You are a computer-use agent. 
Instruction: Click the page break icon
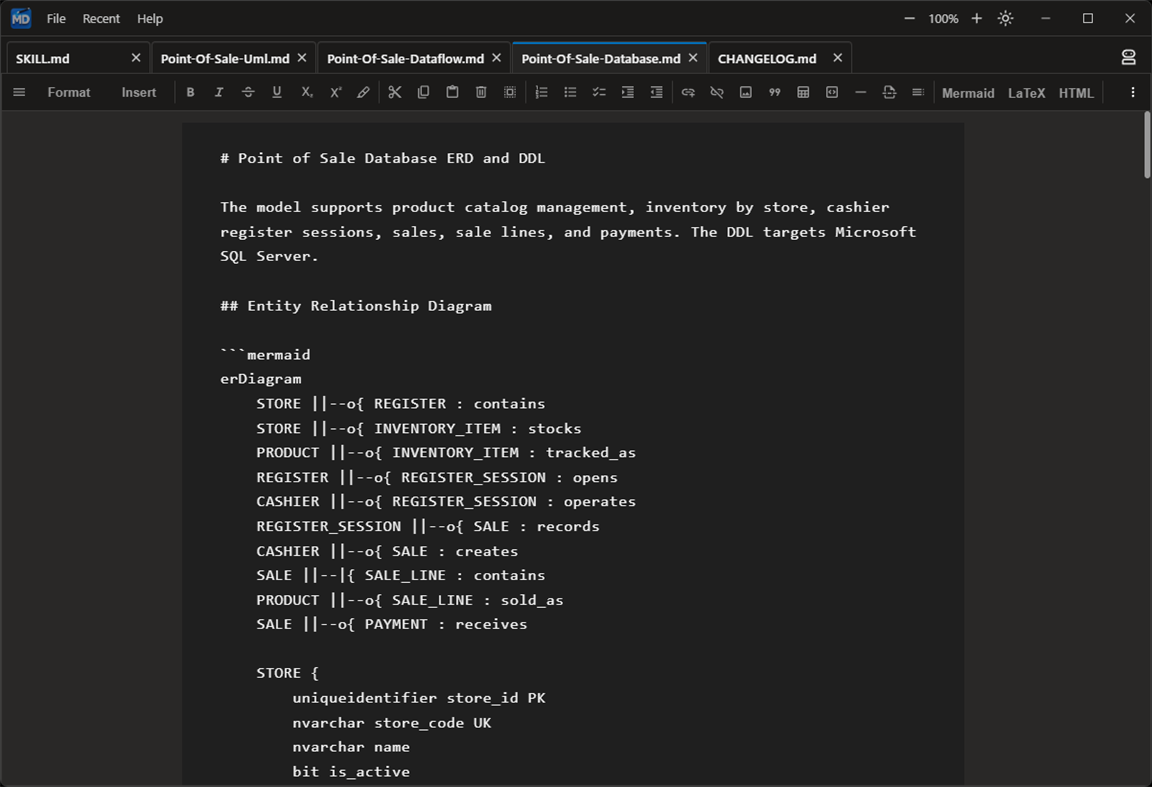890,93
